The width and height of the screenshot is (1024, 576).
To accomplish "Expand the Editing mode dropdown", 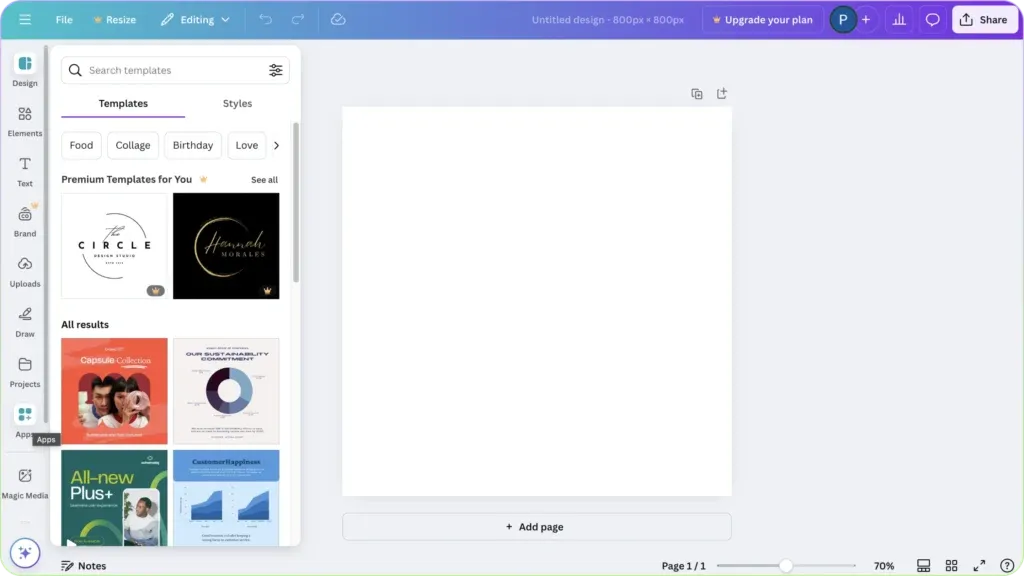I will (196, 19).
